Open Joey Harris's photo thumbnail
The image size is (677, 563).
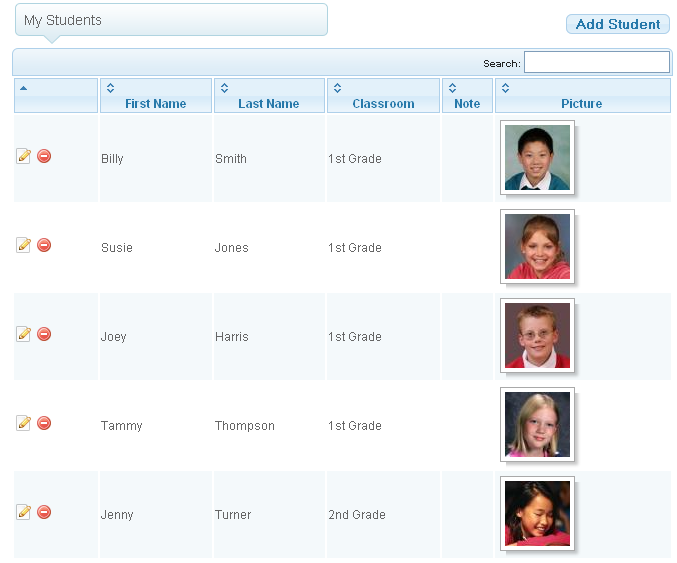click(x=537, y=335)
